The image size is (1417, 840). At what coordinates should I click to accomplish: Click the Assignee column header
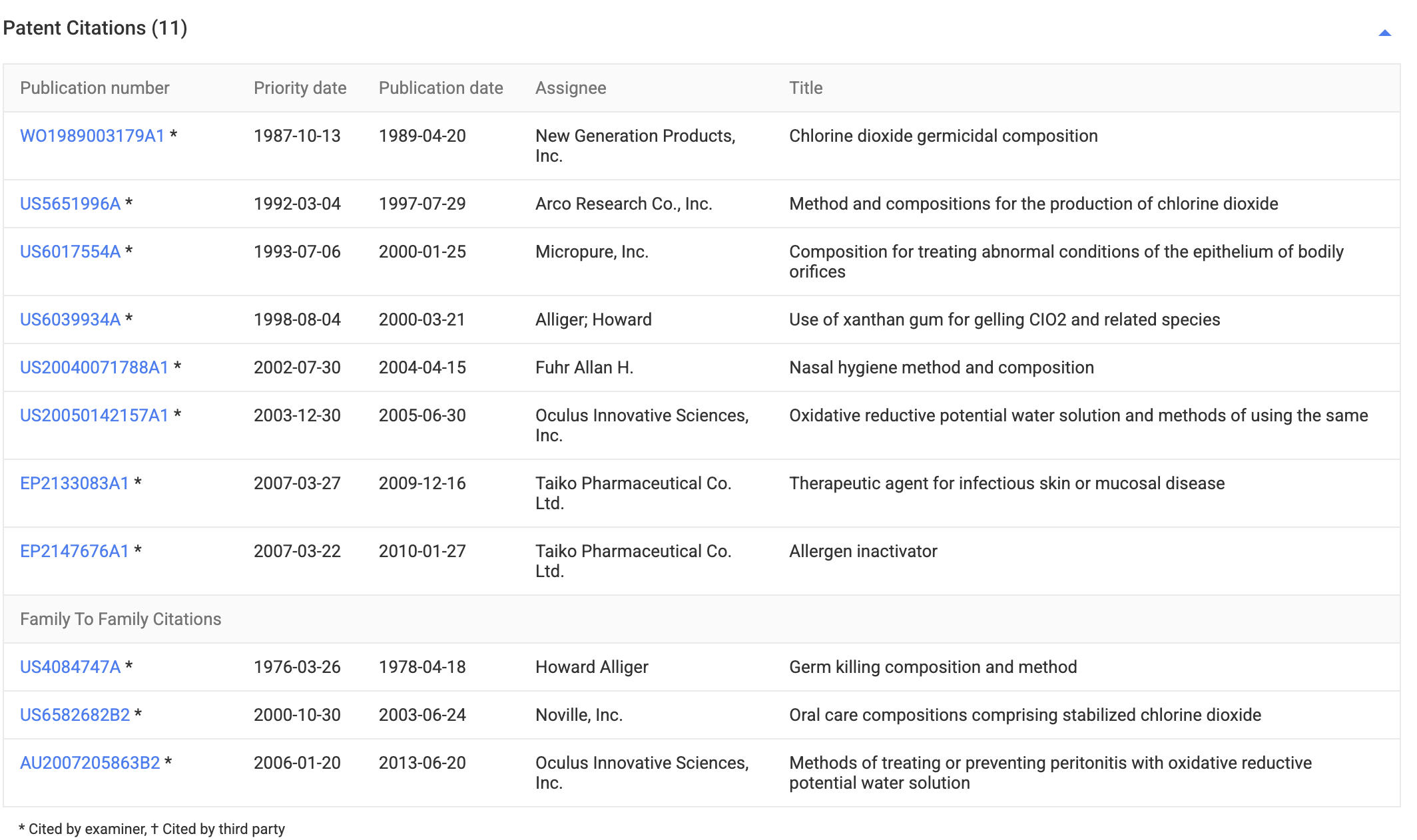tap(571, 88)
